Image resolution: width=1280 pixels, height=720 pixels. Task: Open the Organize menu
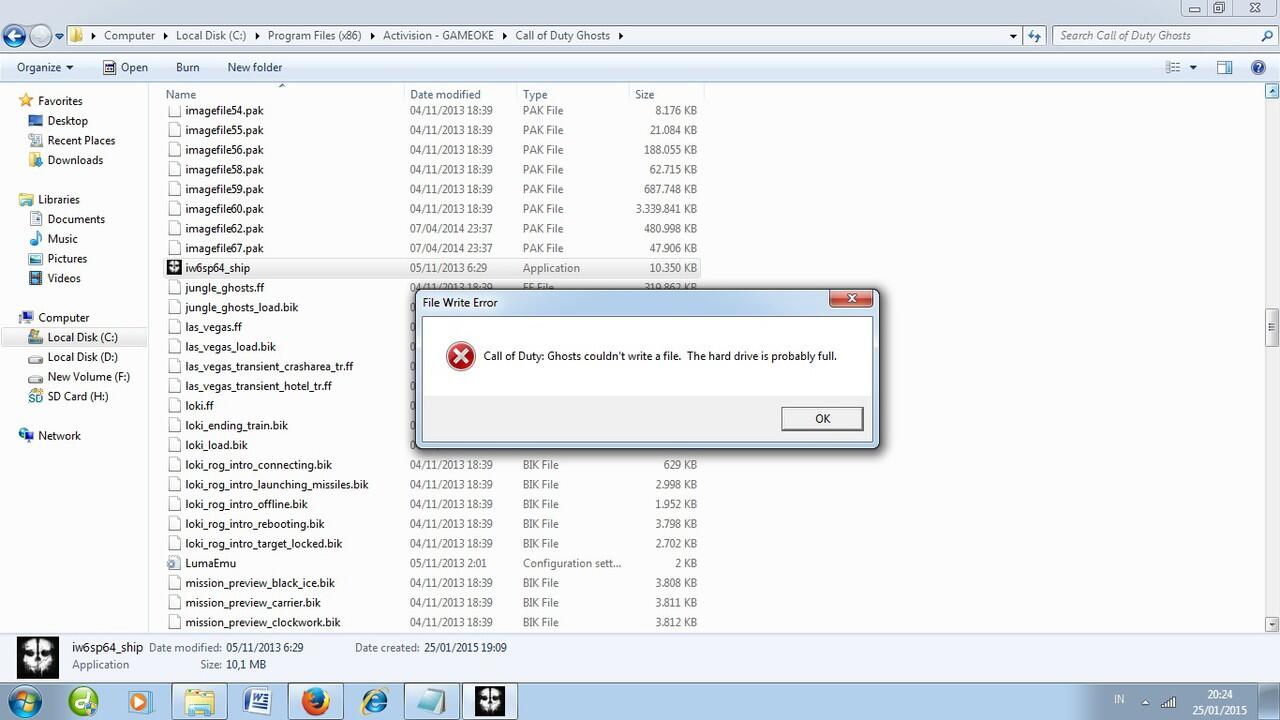45,67
